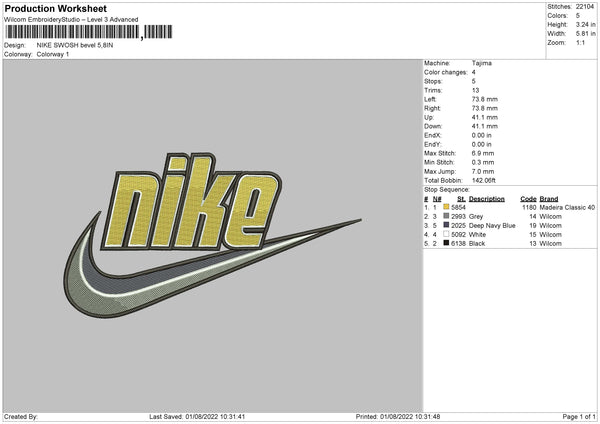Screen dimensions: 600x424
Task: Click the Total Bobbin value 142.06ft
Action: coord(484,181)
